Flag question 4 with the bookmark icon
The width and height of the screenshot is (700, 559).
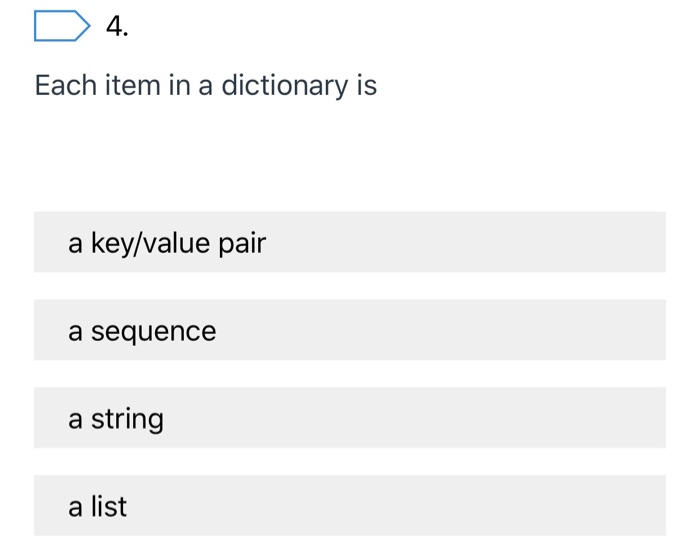(x=60, y=26)
